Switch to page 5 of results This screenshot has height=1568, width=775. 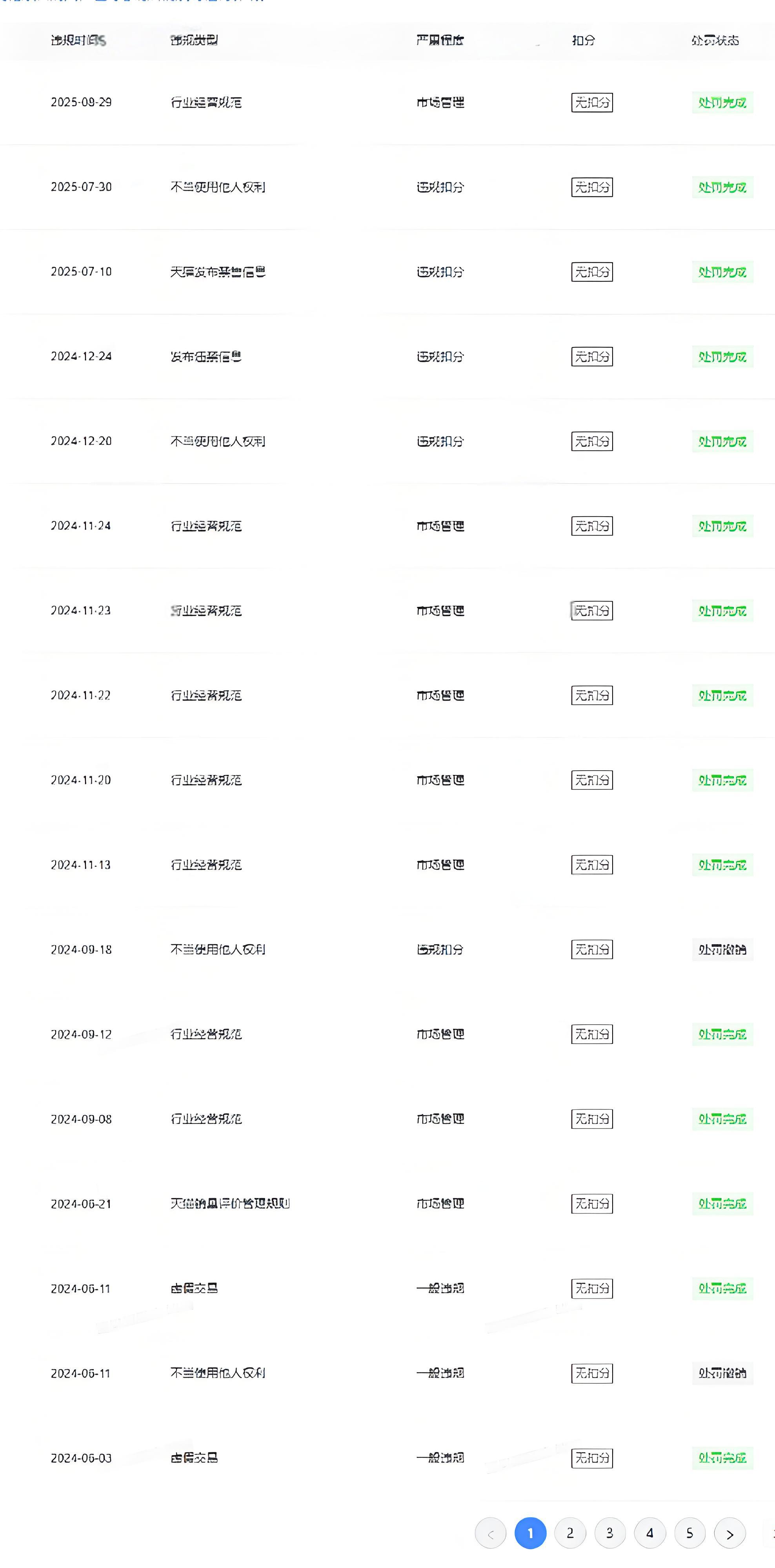point(689,1533)
